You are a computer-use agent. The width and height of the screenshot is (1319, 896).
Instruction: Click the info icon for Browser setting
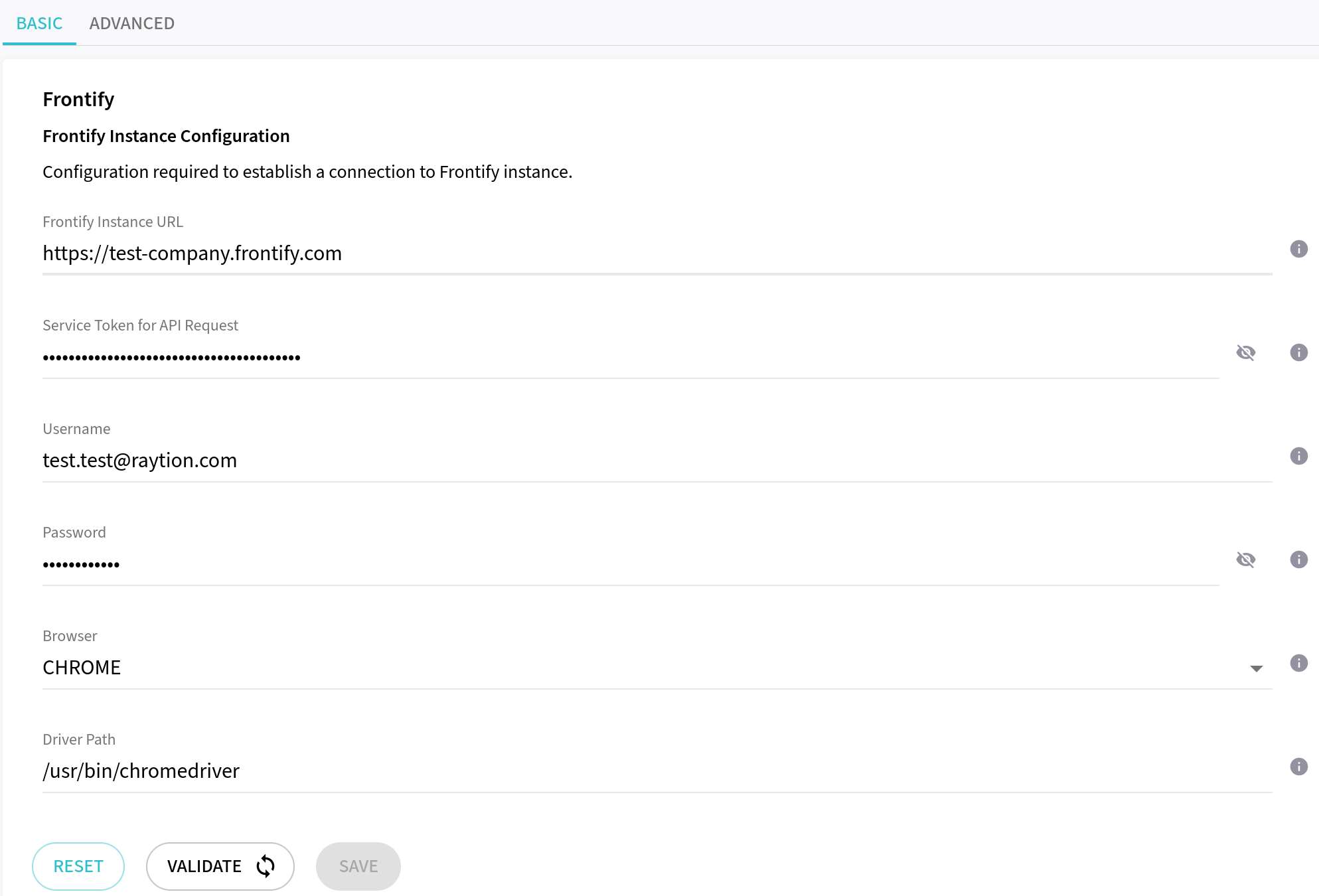1299,663
